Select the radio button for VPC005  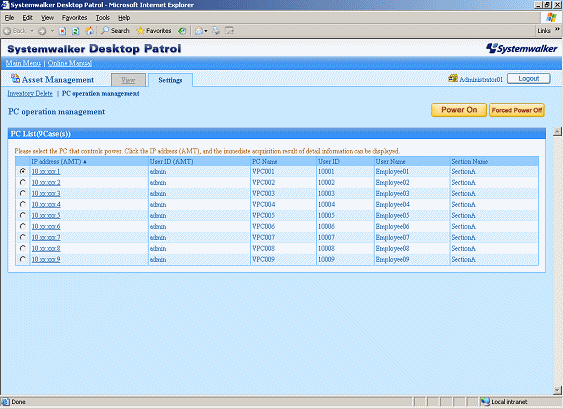(x=23, y=215)
